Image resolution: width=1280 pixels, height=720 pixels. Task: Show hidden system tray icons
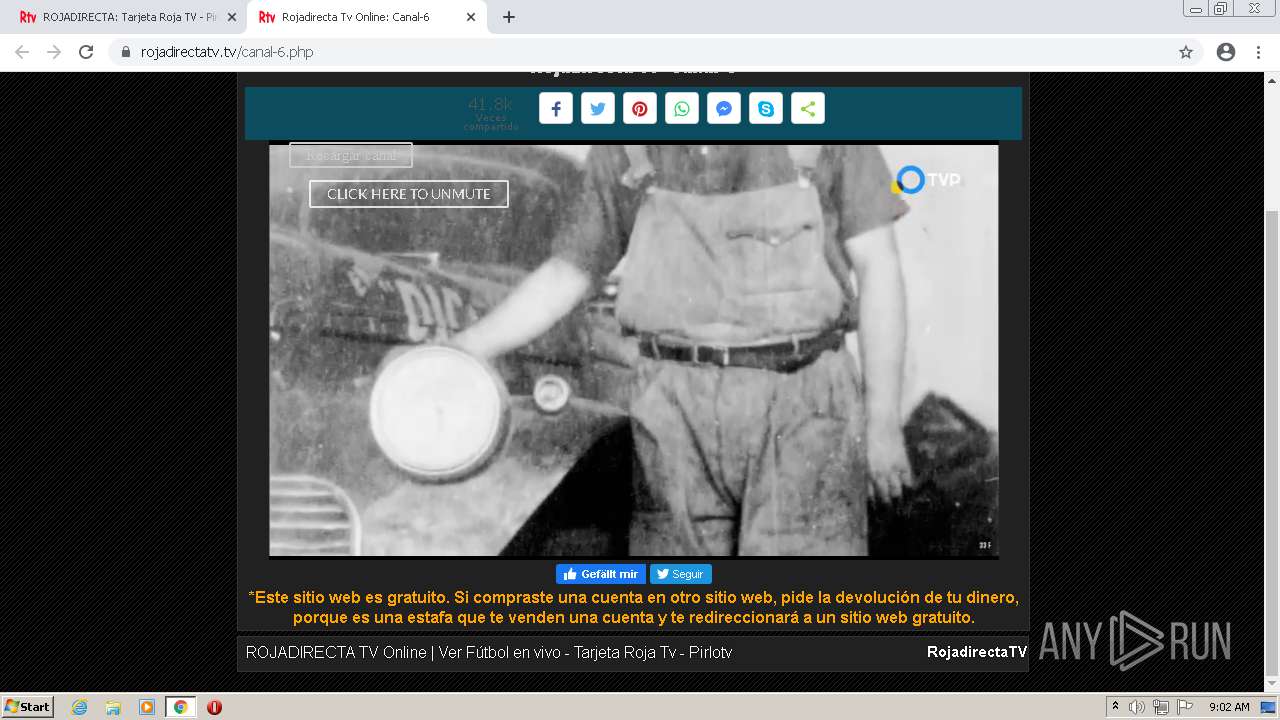tap(1115, 707)
